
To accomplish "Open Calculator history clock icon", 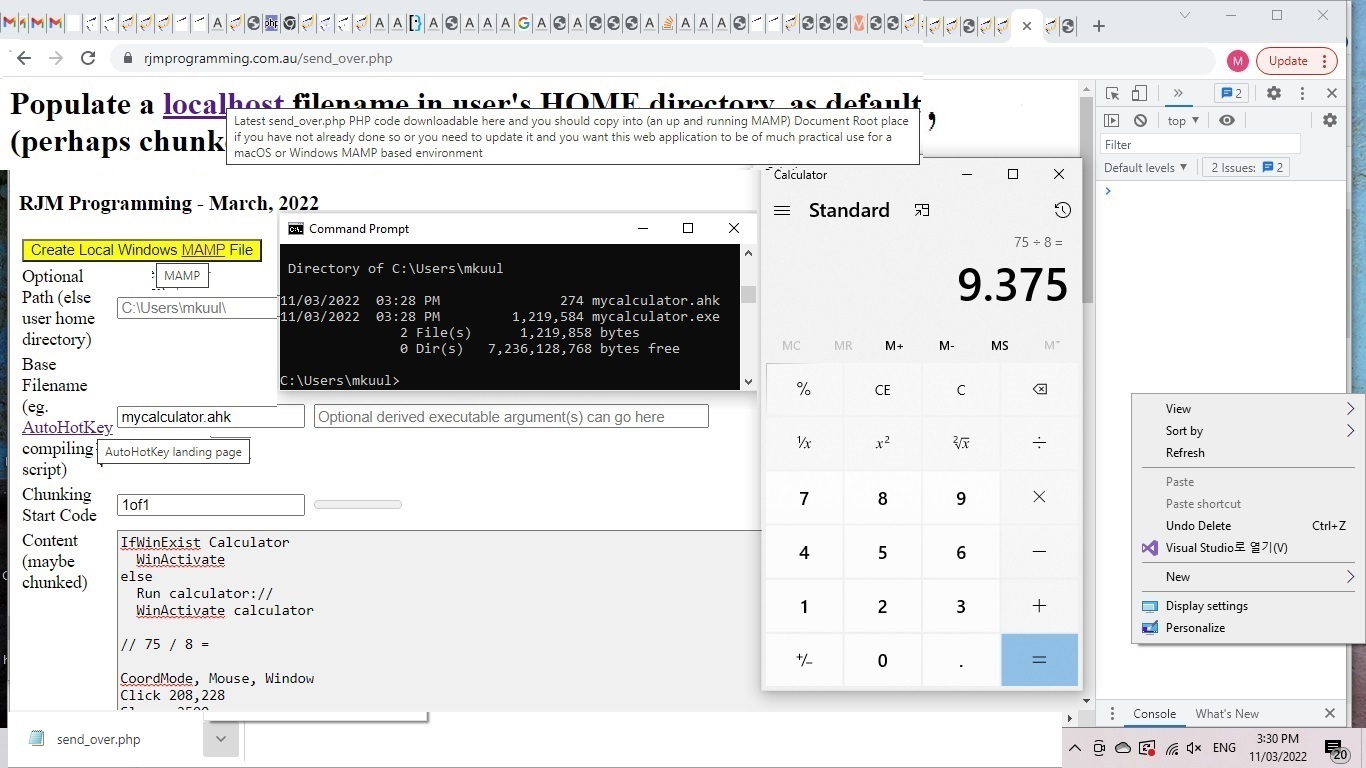I will tap(1062, 210).
